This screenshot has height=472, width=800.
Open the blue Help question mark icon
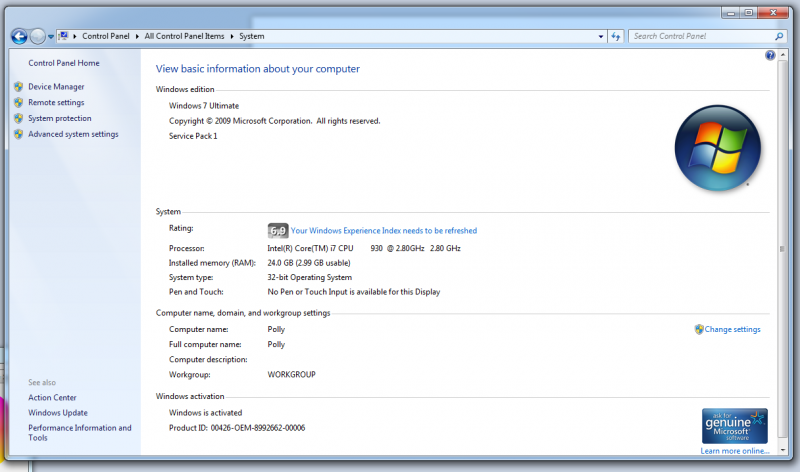769,56
